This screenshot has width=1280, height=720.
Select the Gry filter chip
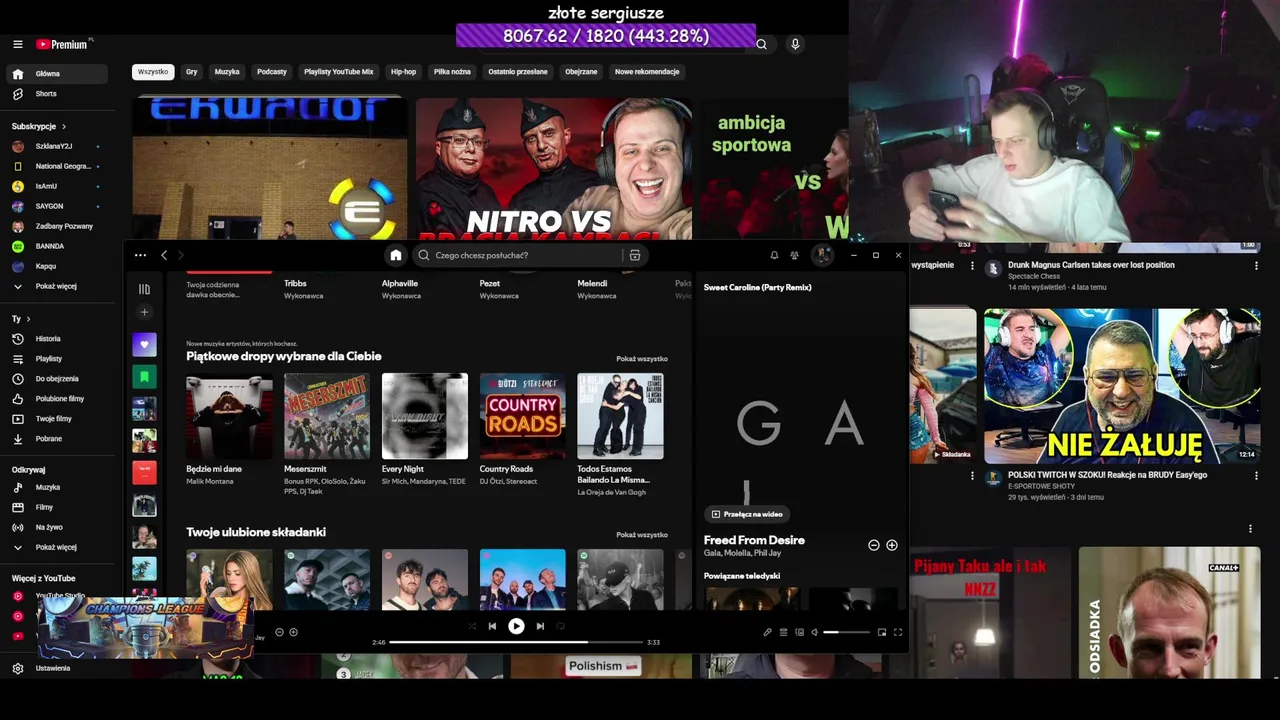191,72
